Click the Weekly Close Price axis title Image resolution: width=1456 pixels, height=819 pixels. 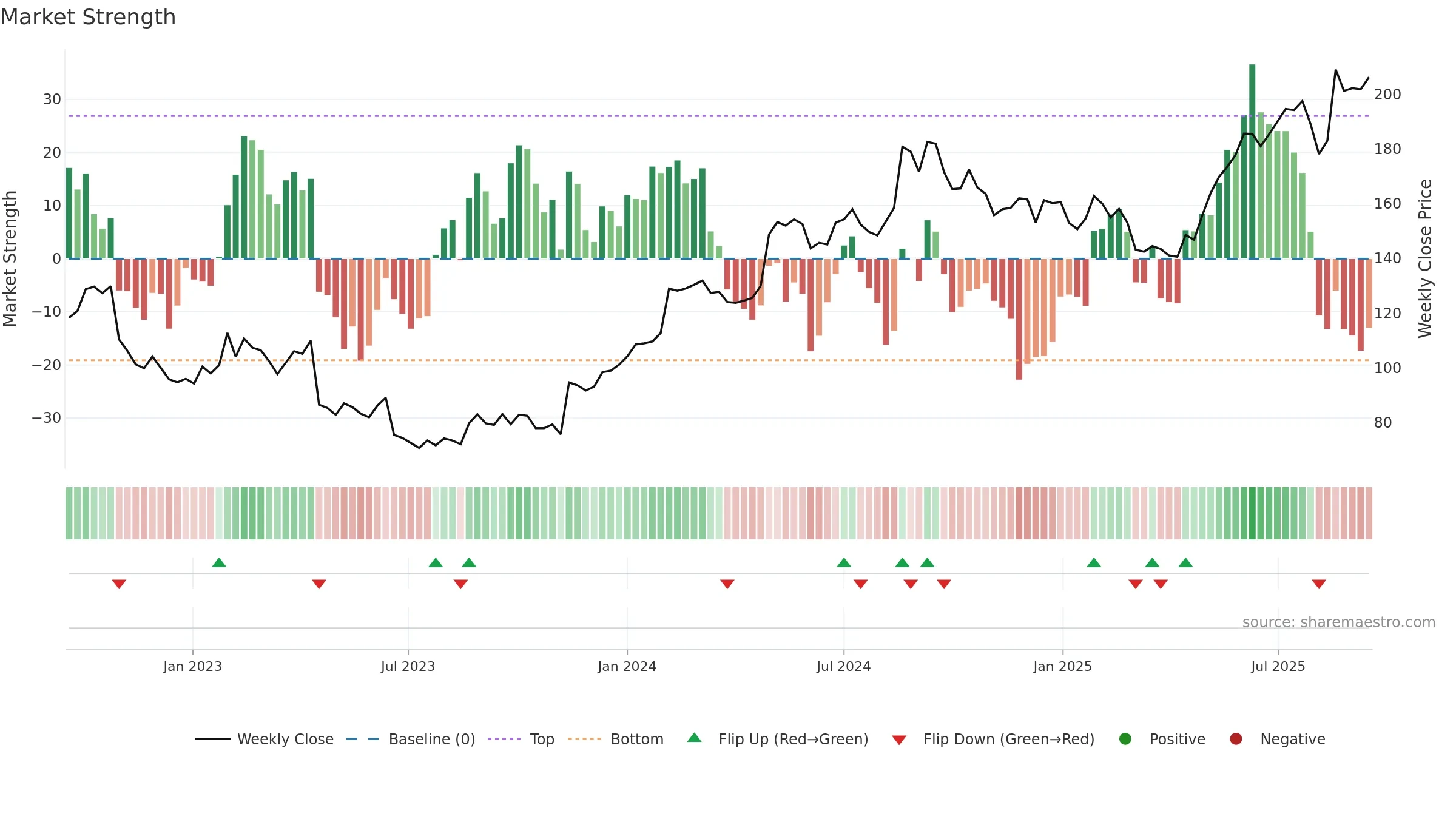click(1425, 258)
